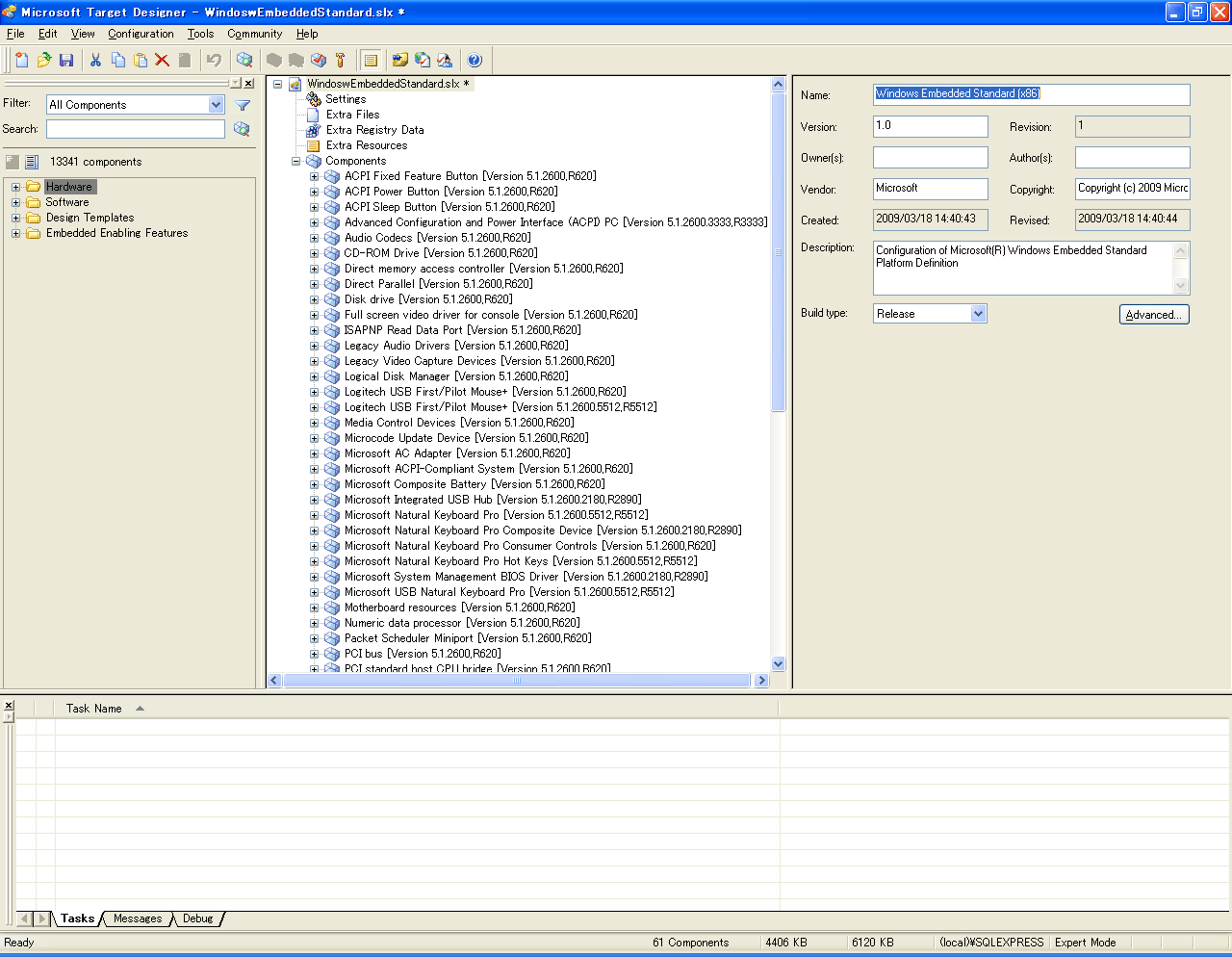Expand the ACPI Power Button component
Image resolution: width=1232 pixels, height=957 pixels.
pos(314,191)
